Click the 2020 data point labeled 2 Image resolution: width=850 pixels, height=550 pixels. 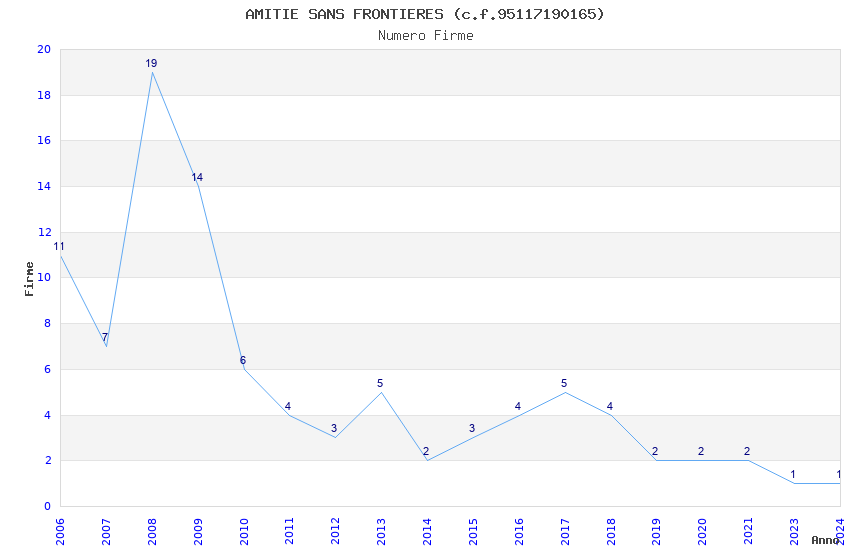click(701, 451)
